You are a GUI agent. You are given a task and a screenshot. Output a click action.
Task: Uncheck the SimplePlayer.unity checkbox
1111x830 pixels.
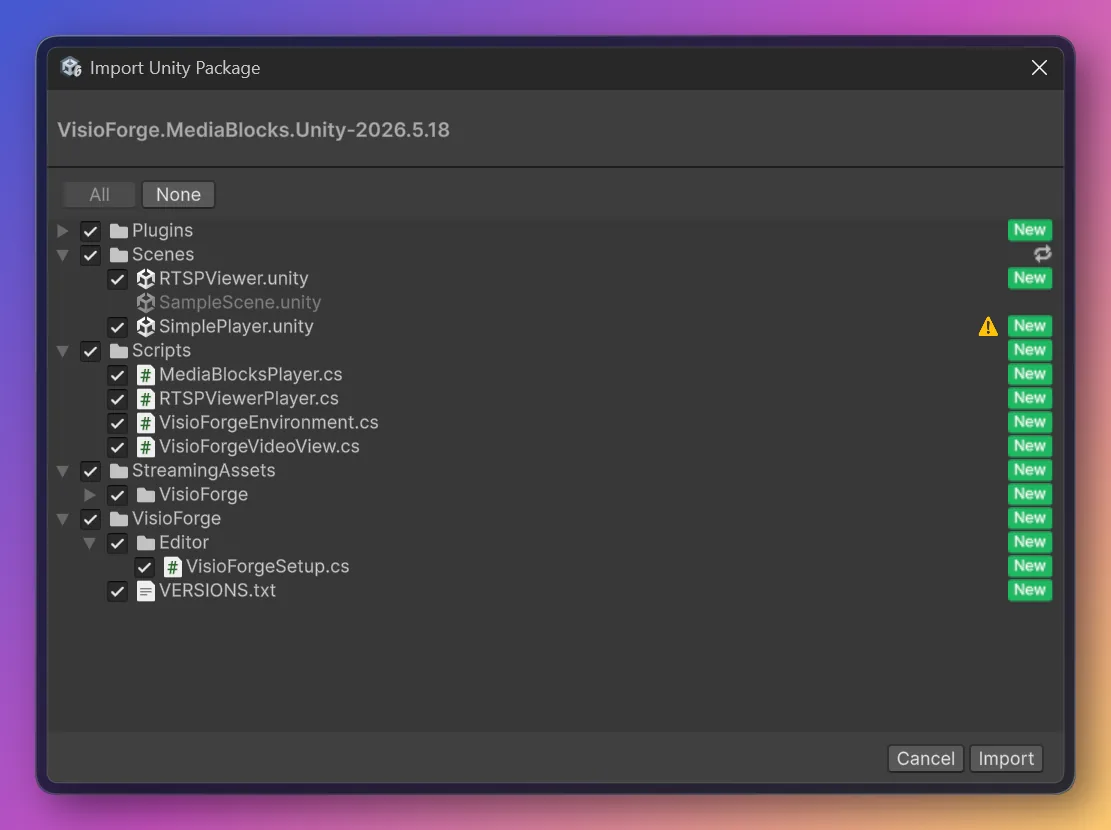point(117,327)
